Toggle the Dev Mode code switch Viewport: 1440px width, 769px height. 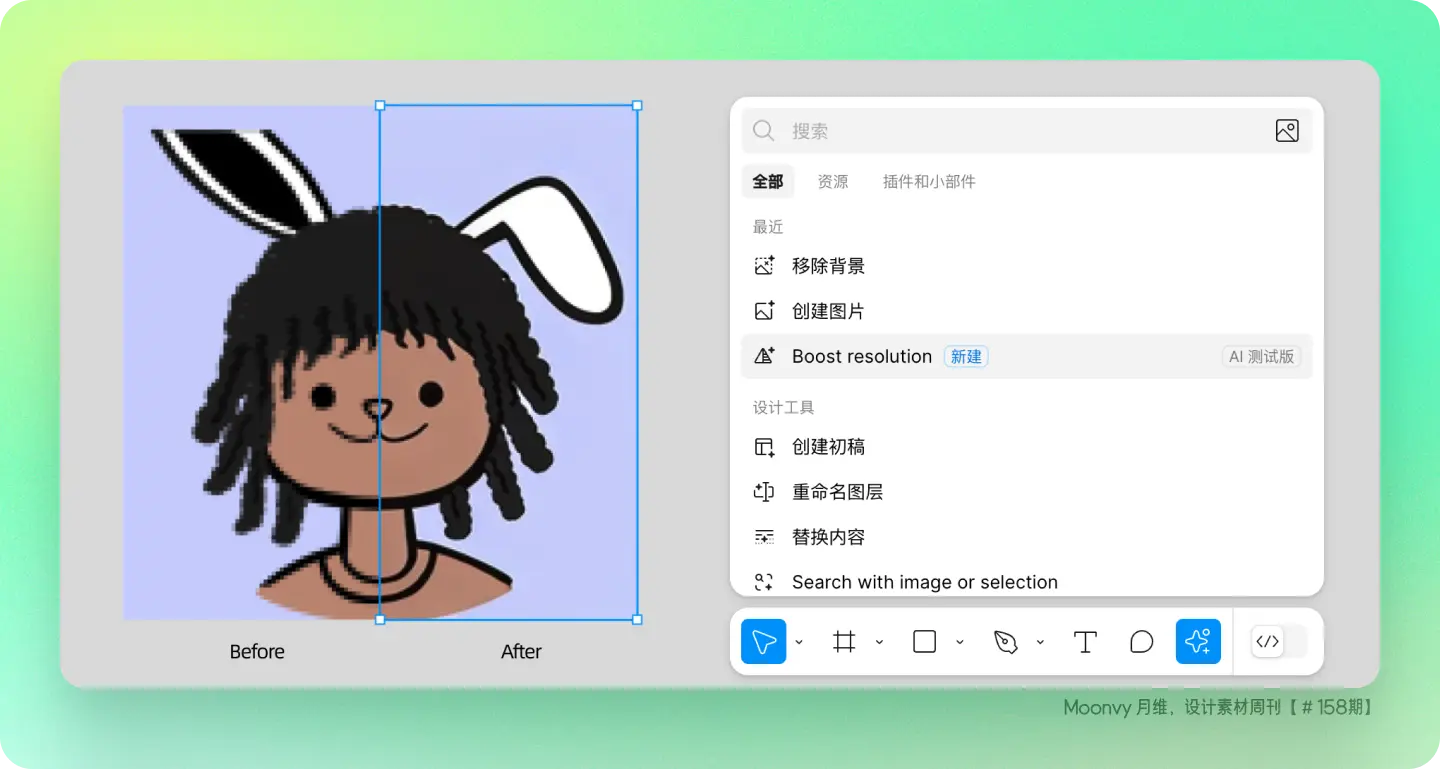[1279, 642]
